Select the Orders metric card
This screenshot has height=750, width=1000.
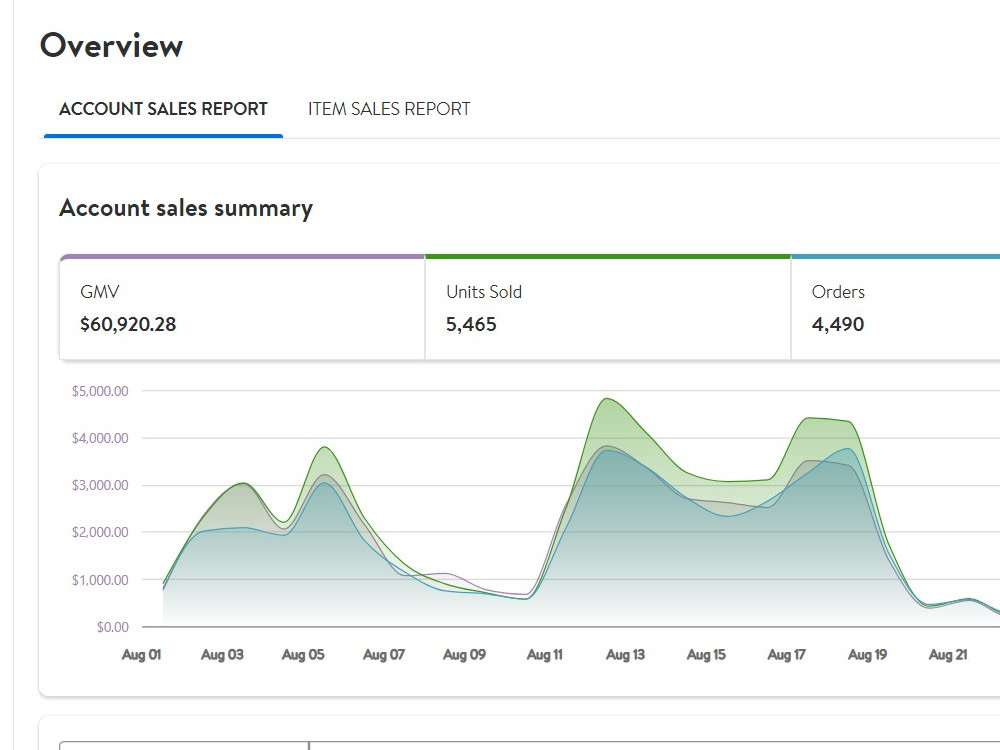pyautogui.click(x=895, y=309)
